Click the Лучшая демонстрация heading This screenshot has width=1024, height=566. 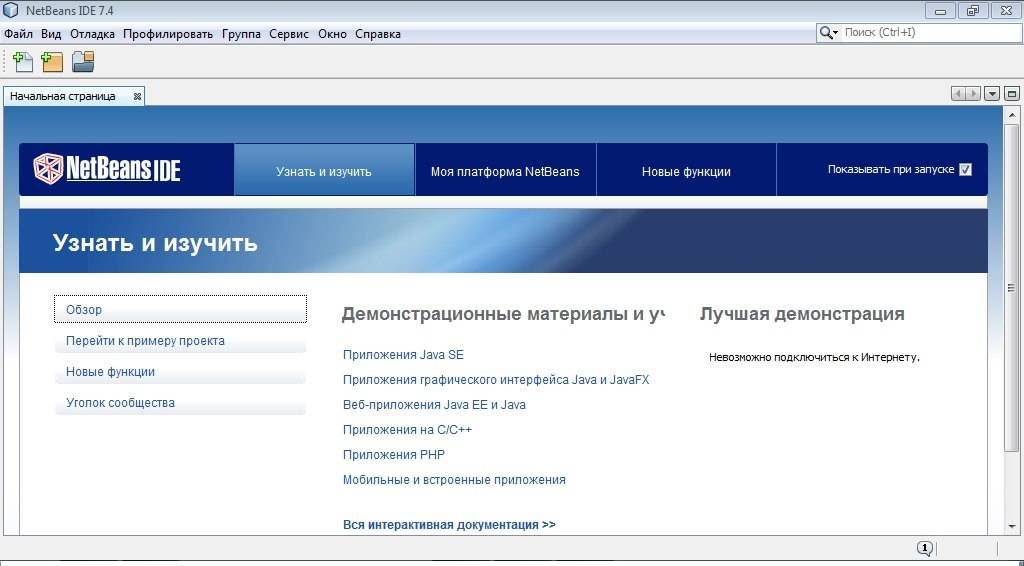pos(802,314)
